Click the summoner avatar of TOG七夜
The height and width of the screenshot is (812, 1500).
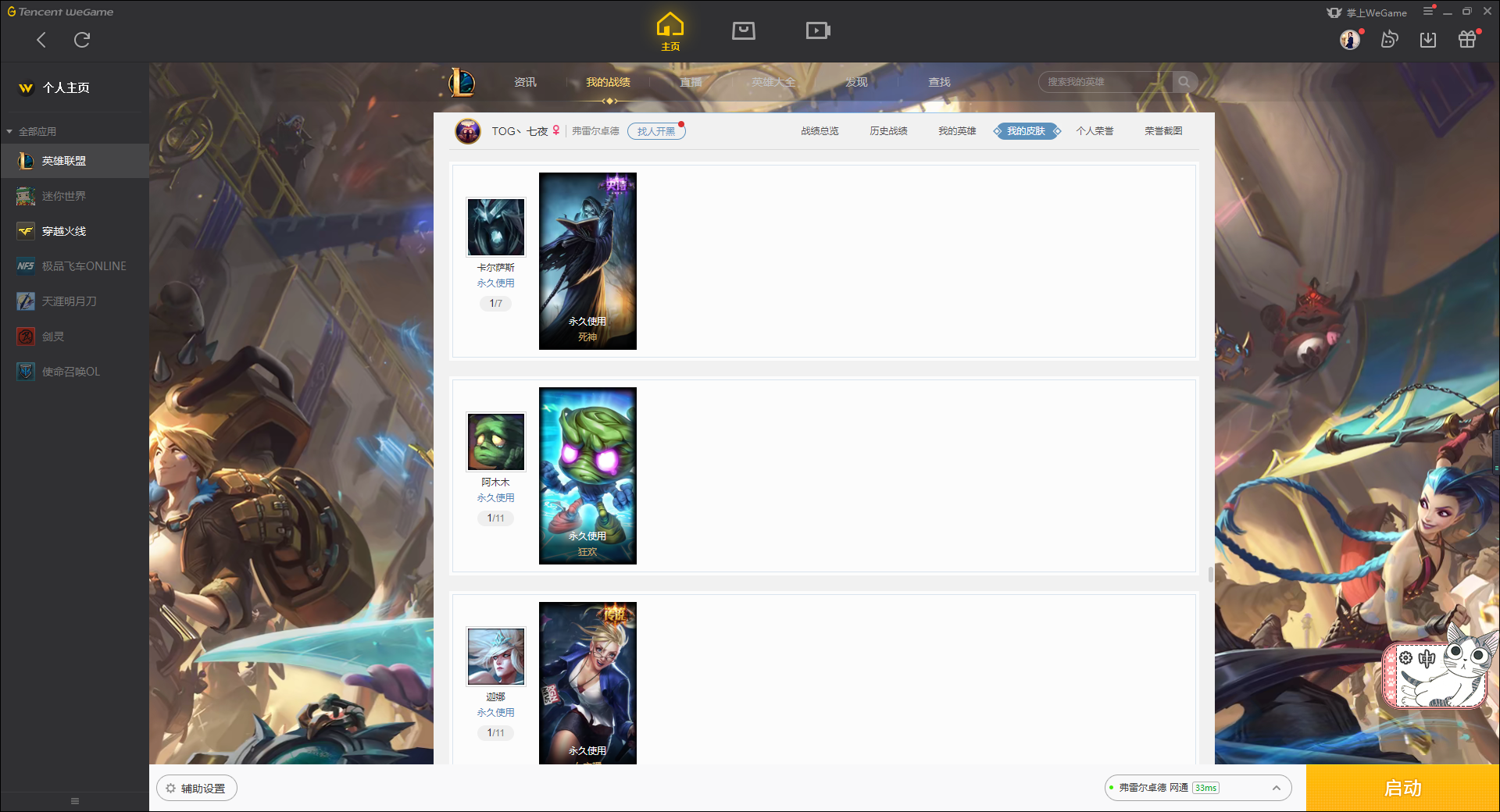coord(468,131)
